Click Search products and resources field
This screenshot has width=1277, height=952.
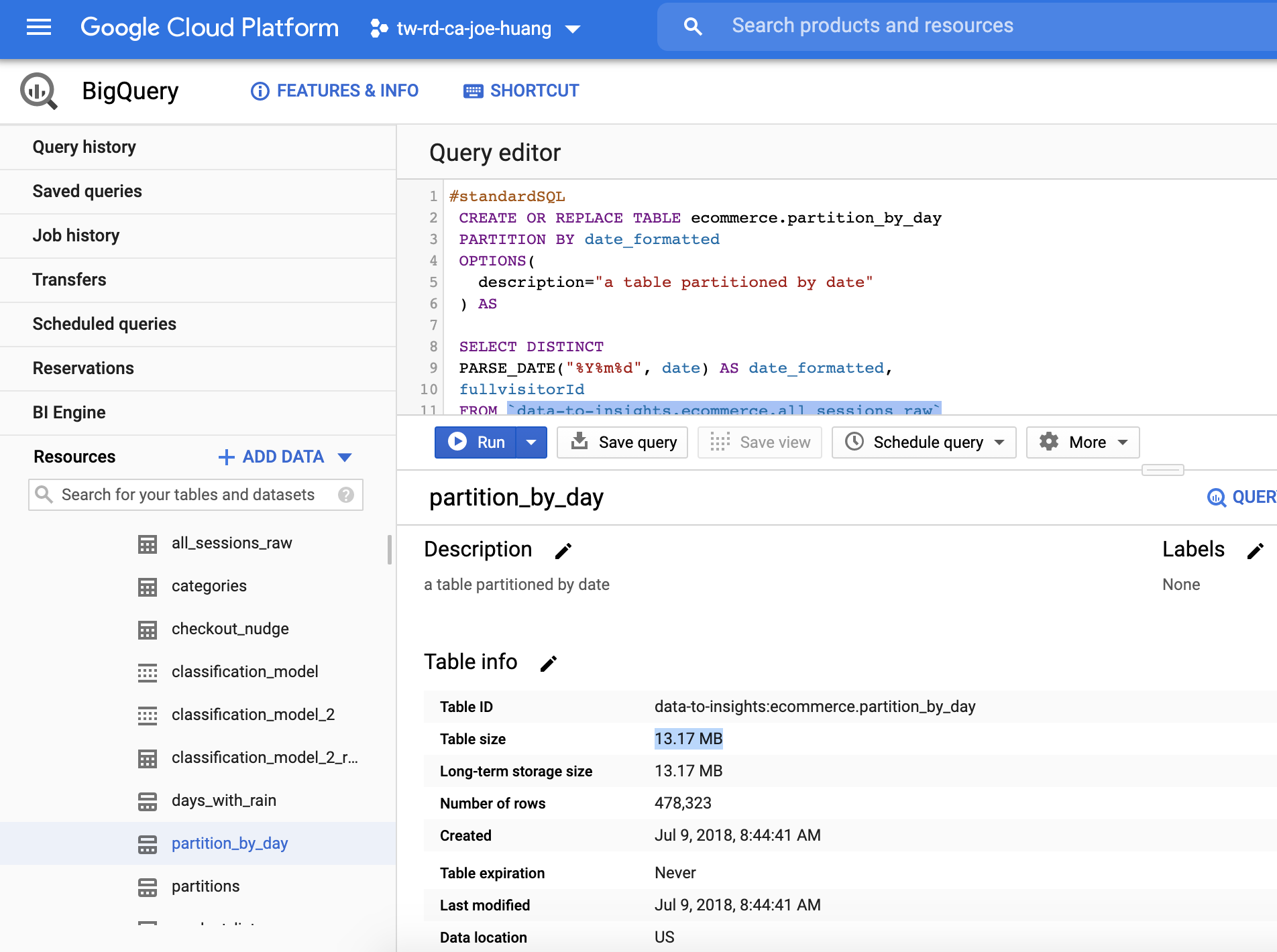pyautogui.click(x=966, y=27)
